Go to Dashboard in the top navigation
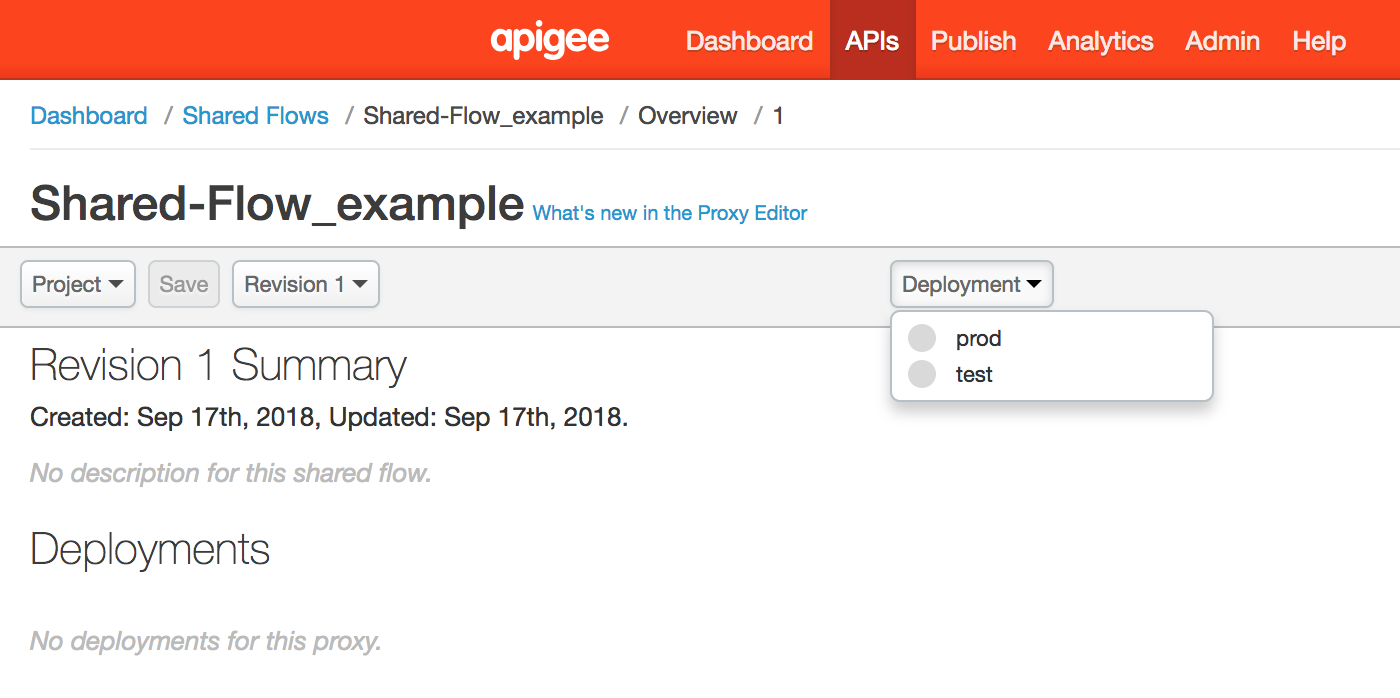Viewport: 1400px width, 698px height. 749,41
